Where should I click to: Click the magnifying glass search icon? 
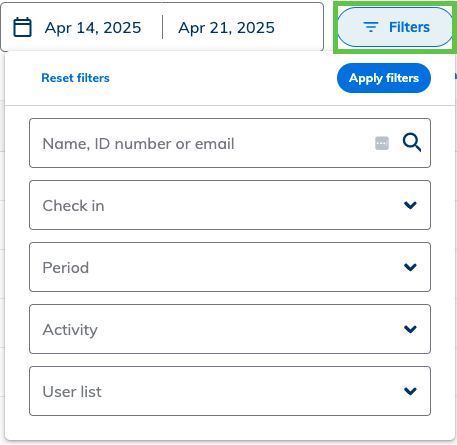tap(412, 143)
